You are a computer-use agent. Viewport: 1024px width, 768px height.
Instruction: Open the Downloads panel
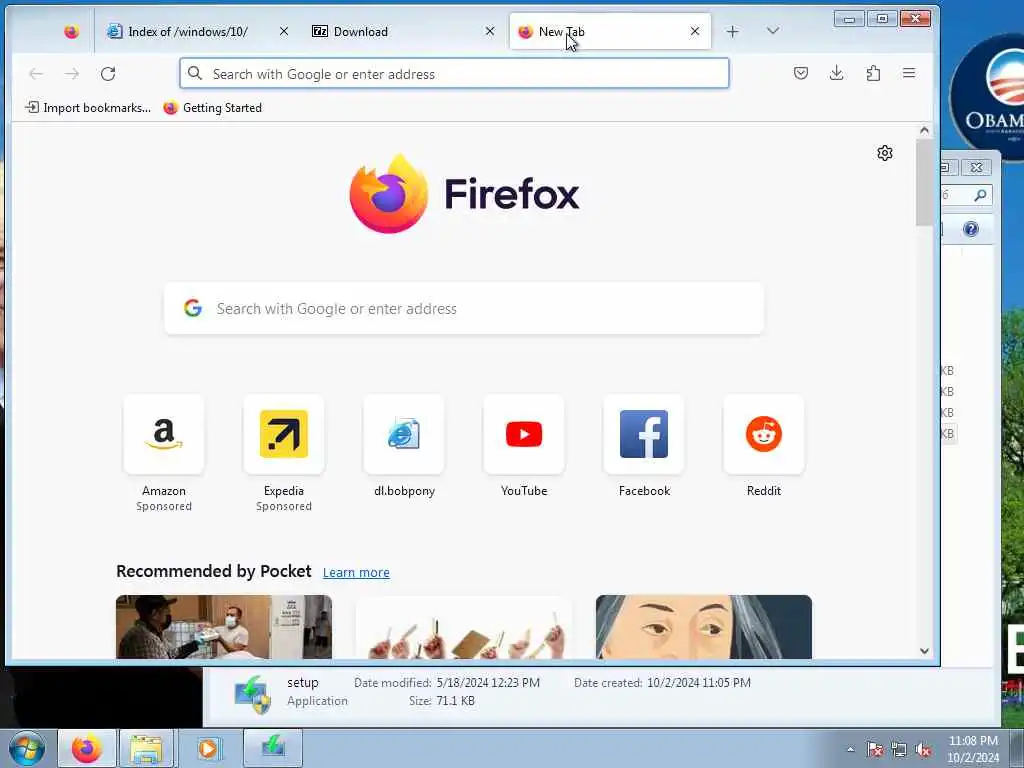[837, 73]
